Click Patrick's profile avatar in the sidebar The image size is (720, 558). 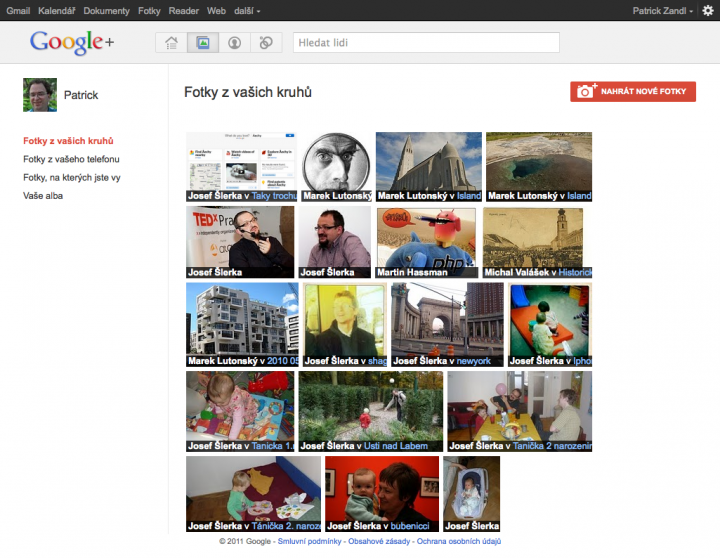pos(40,95)
